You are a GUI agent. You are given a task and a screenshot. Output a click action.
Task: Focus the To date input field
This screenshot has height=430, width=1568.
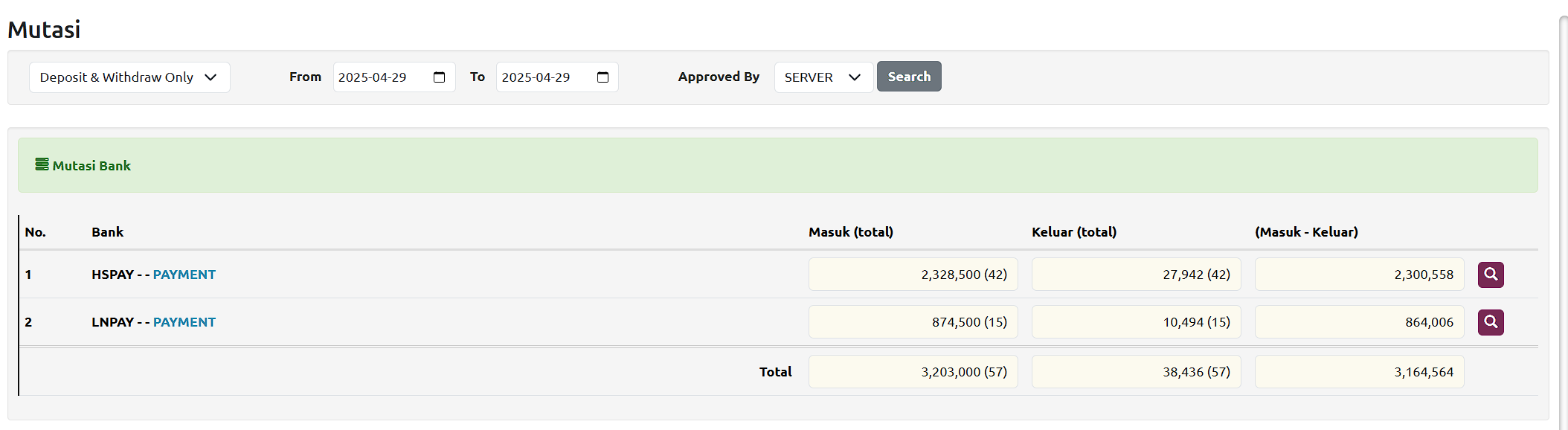pyautogui.click(x=543, y=77)
